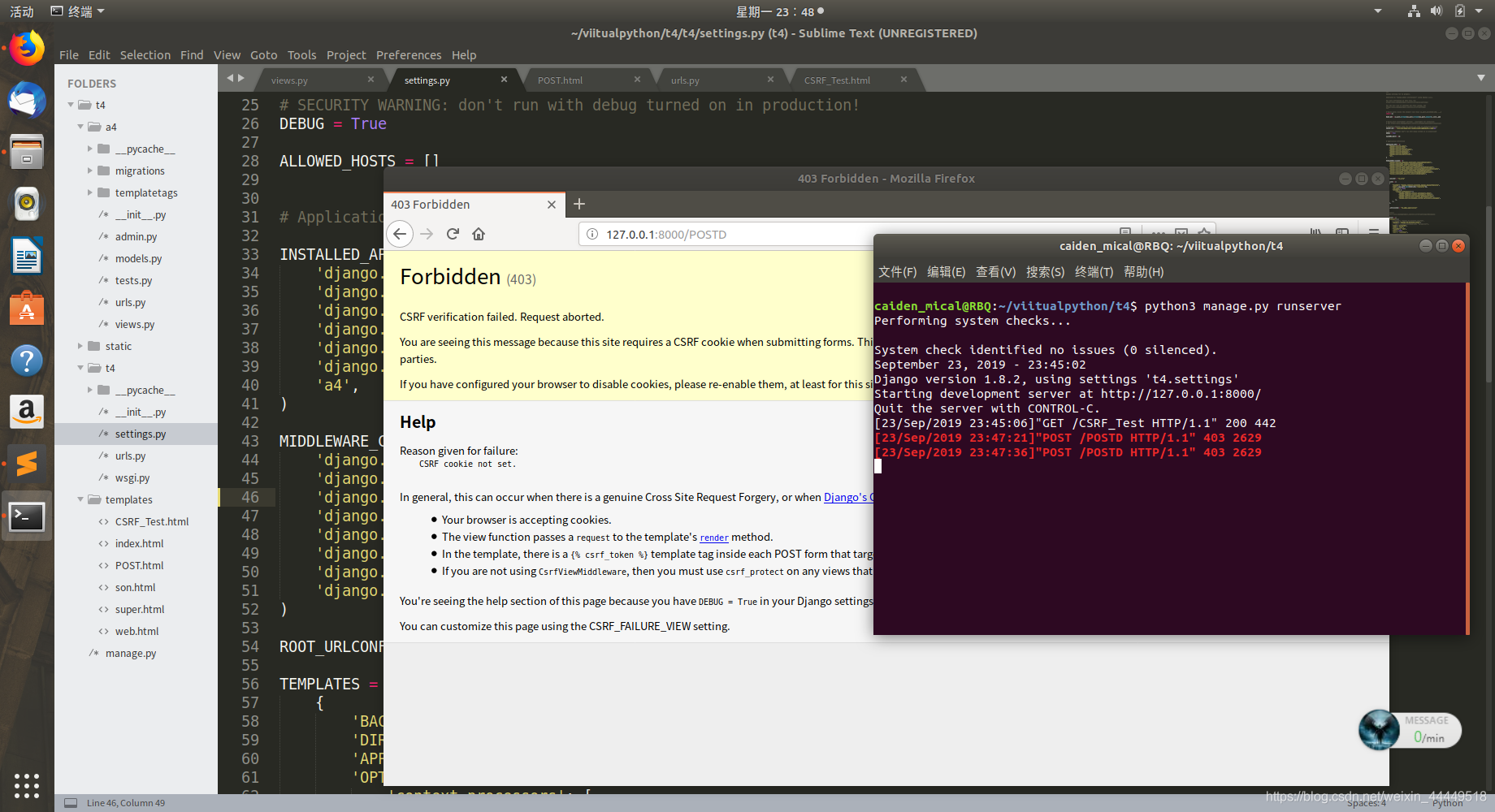Switch to the views.py editor tab
Screen dimensions: 1495x812
(x=319, y=80)
